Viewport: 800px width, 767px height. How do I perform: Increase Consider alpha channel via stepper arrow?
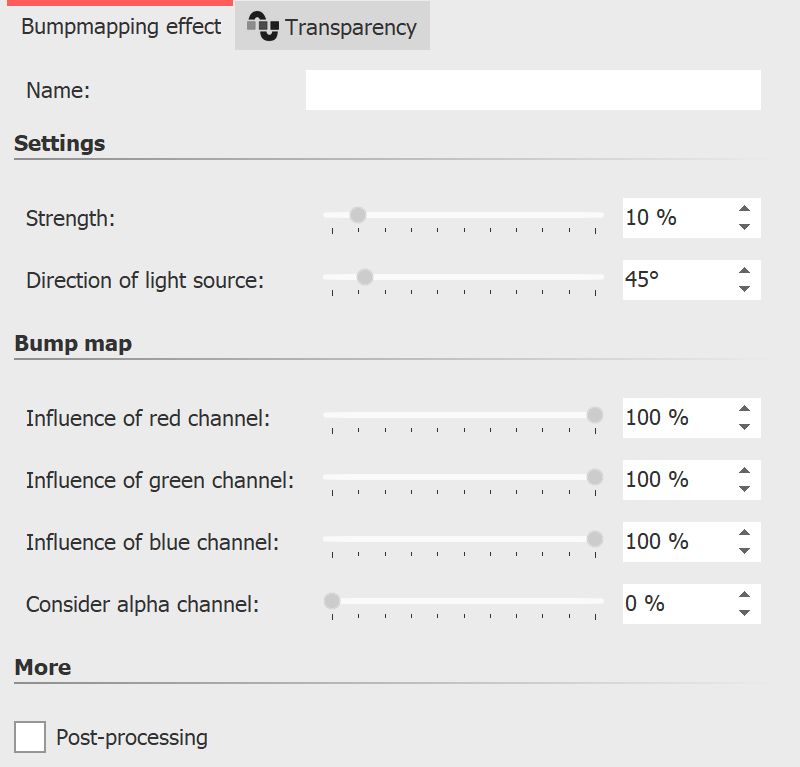[x=745, y=595]
